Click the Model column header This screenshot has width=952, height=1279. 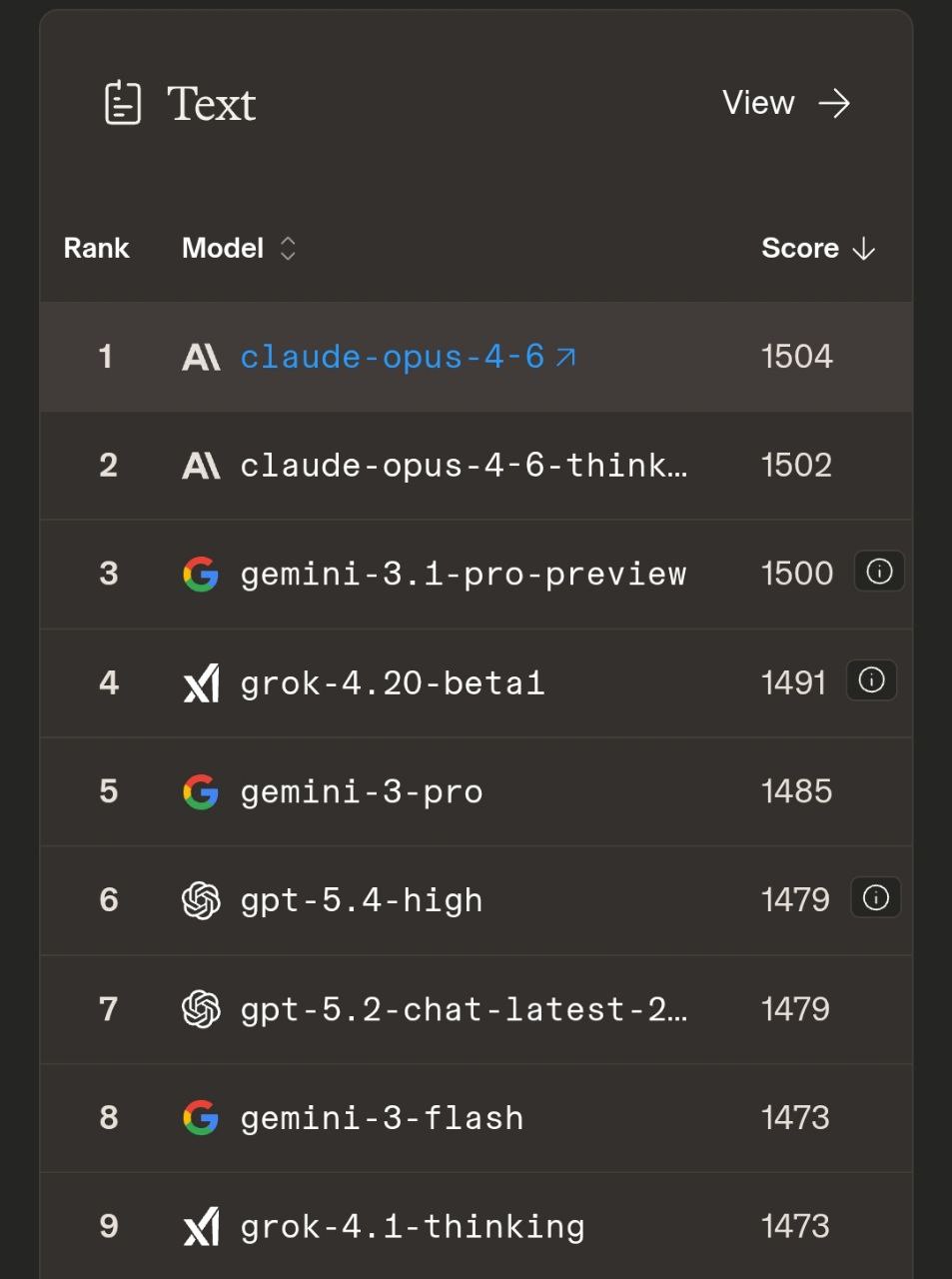[x=221, y=248]
